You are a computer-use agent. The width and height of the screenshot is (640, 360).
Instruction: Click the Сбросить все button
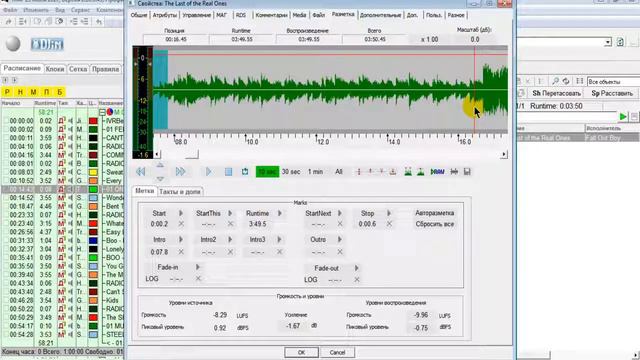(x=434, y=224)
